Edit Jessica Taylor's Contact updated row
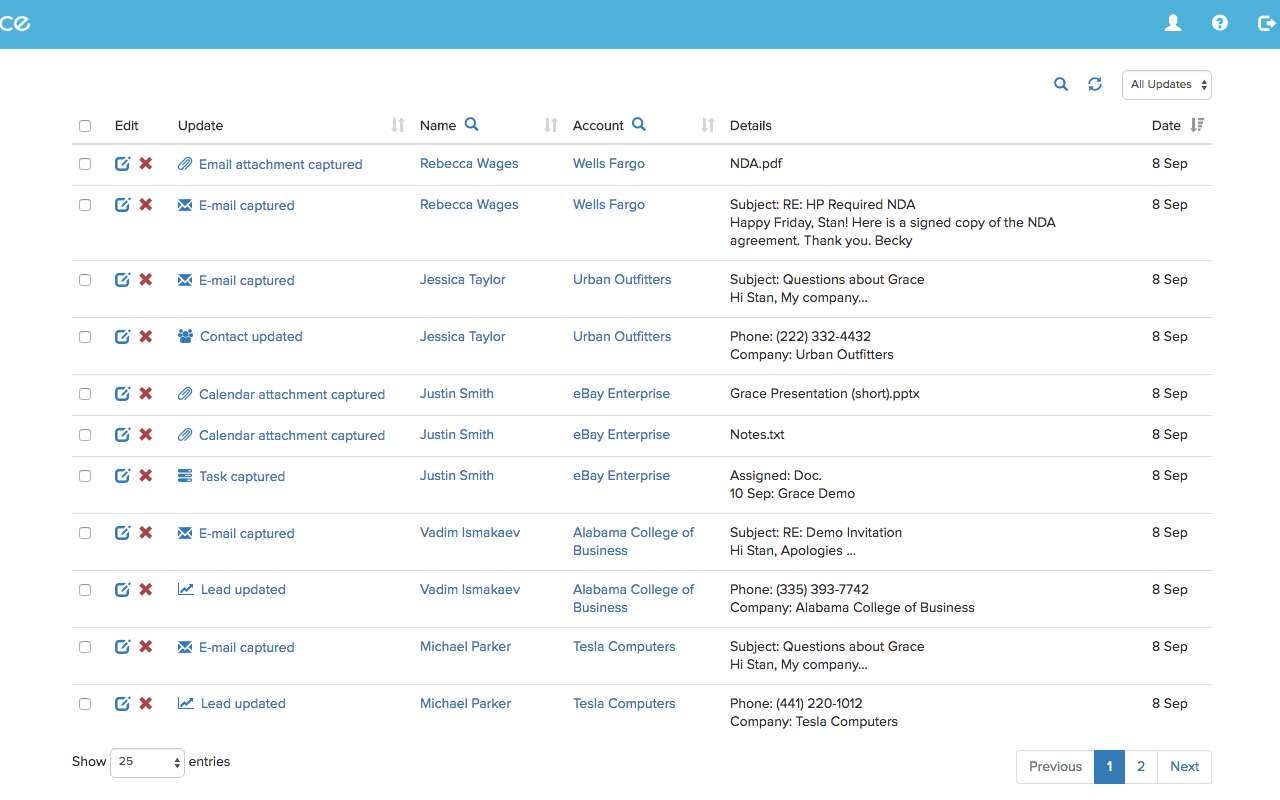 [x=122, y=337]
